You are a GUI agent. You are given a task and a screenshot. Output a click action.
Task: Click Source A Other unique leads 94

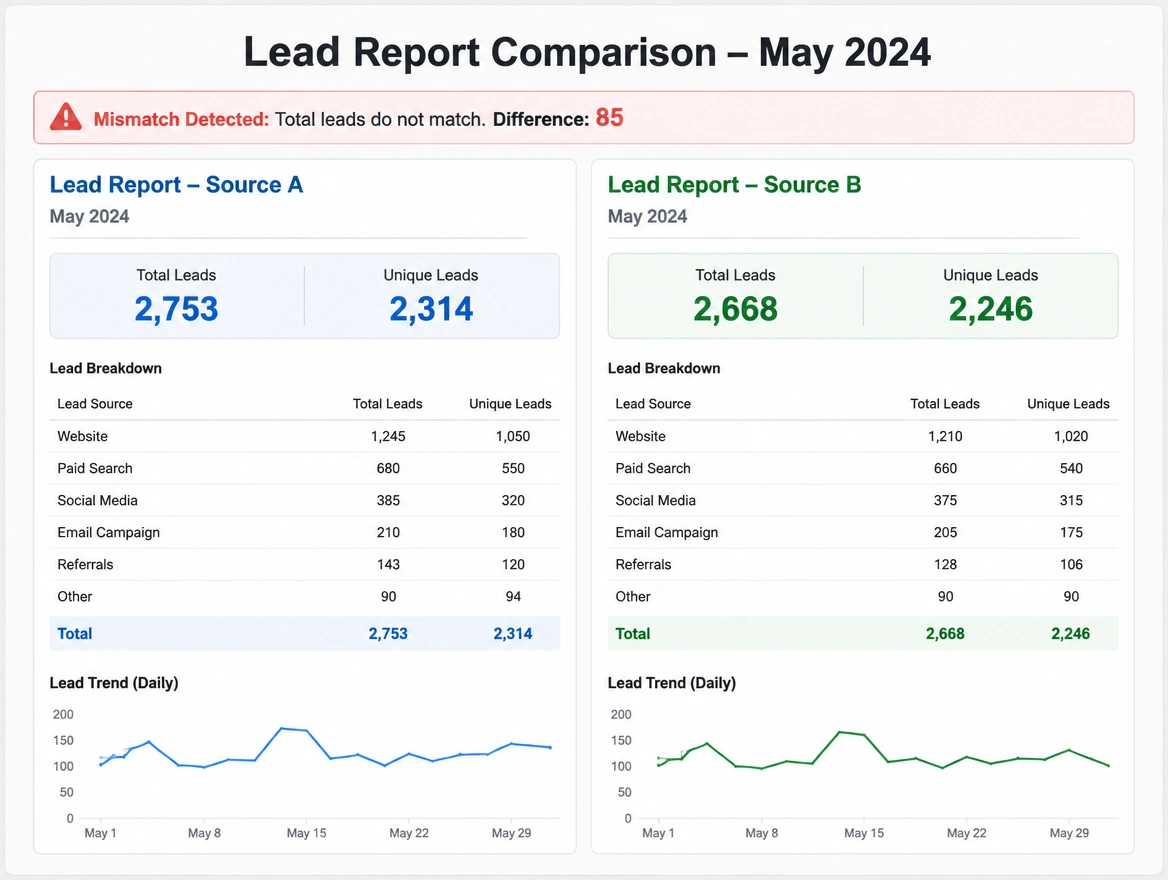513,596
